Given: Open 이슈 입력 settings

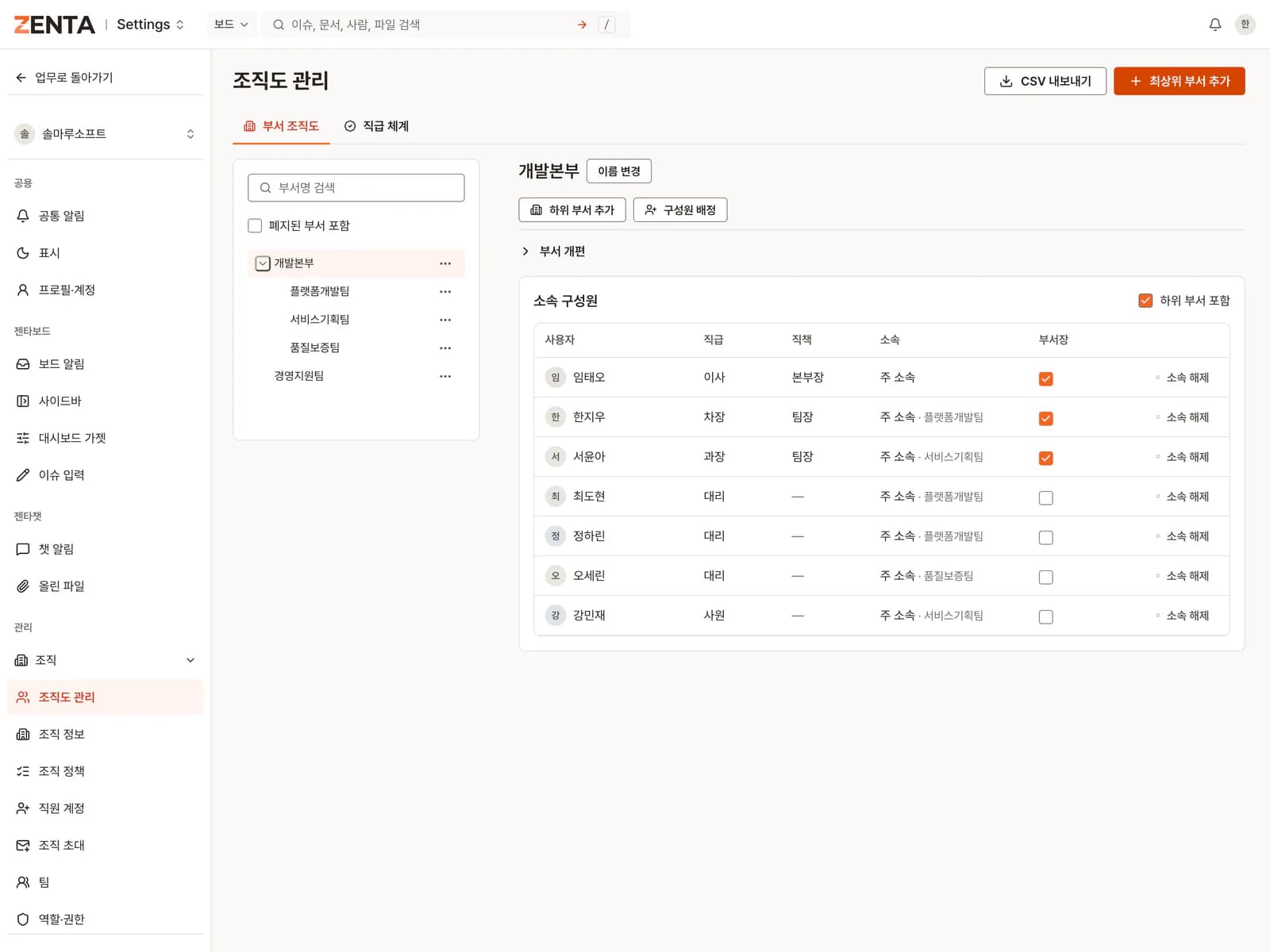Looking at the screenshot, I should [x=105, y=475].
